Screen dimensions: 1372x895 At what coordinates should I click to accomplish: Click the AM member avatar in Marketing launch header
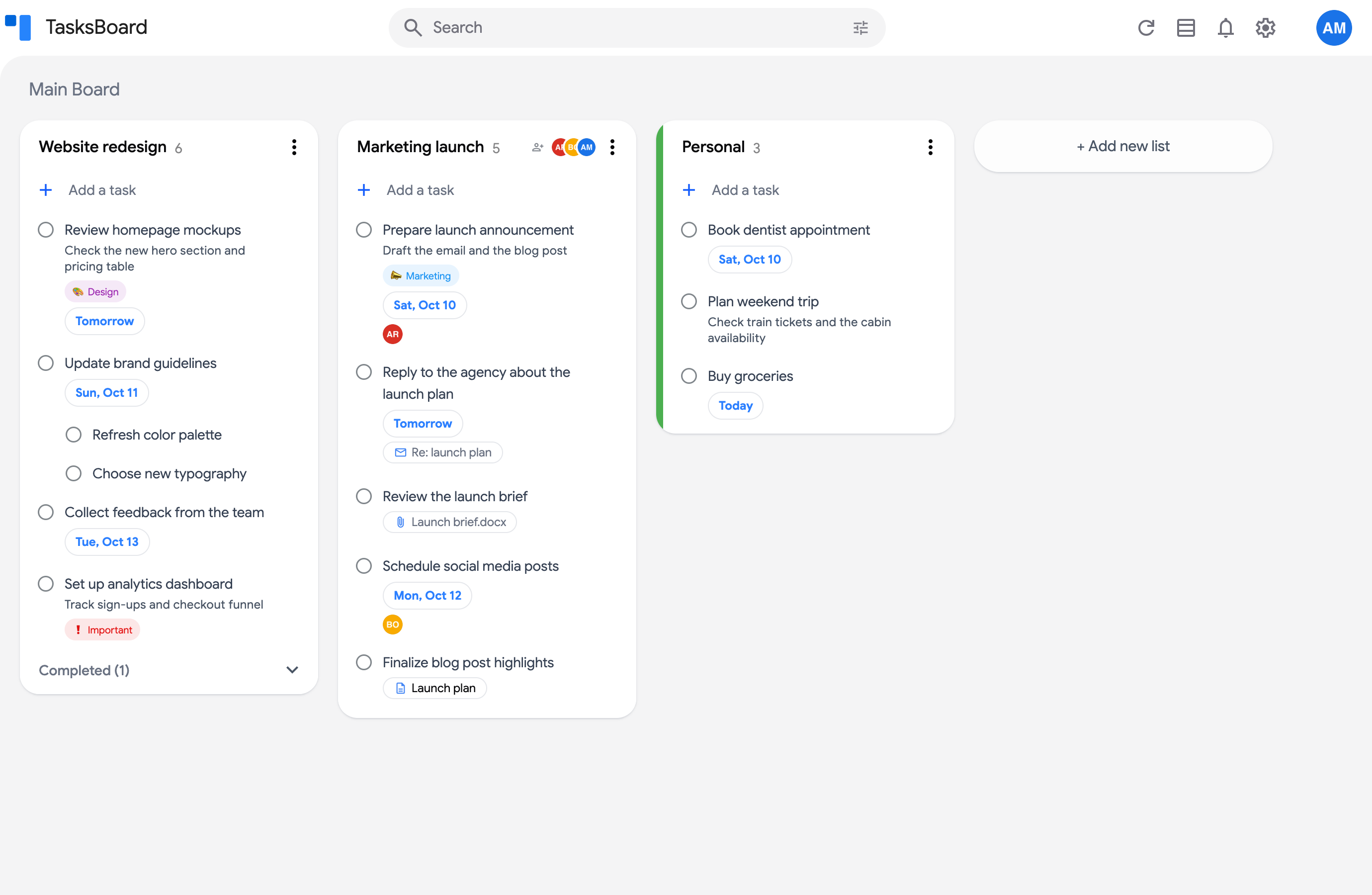tap(586, 147)
